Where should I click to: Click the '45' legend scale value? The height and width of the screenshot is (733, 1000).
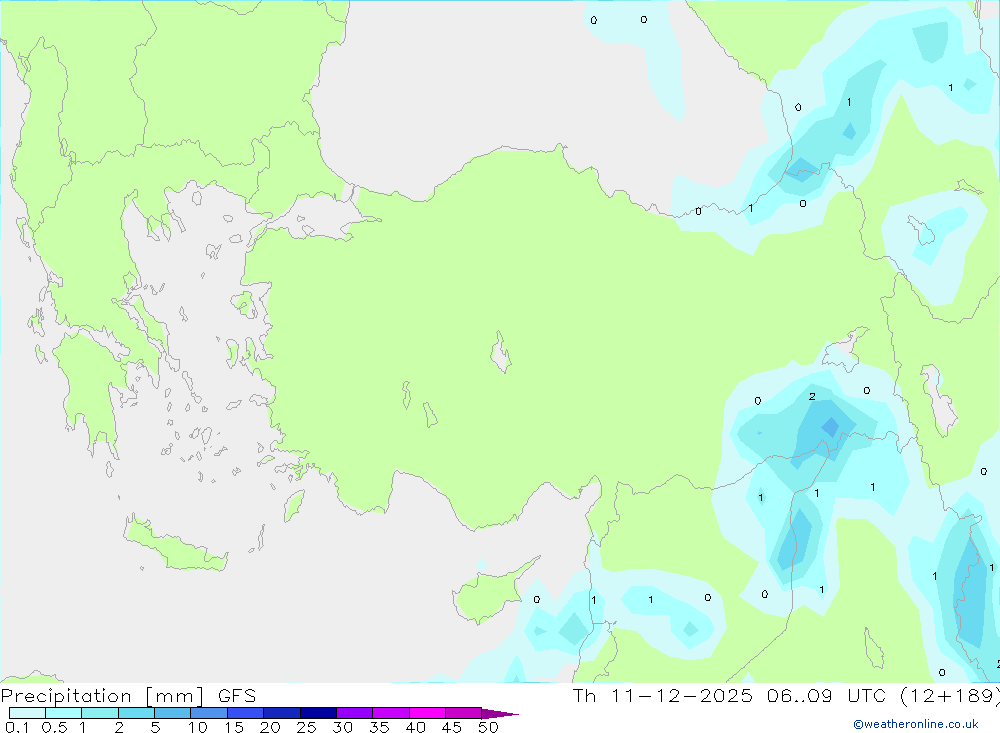point(452,727)
